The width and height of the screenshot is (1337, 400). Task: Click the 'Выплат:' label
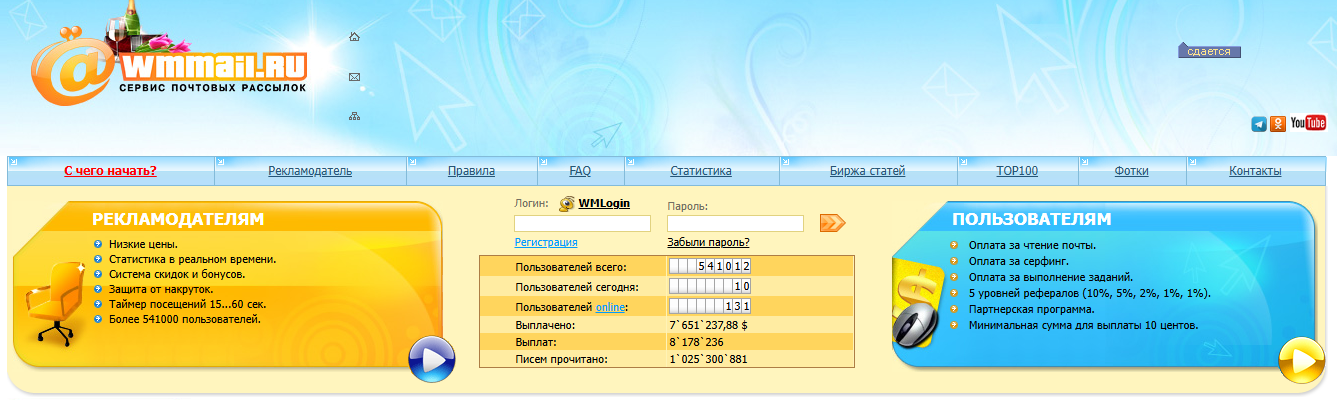click(535, 342)
